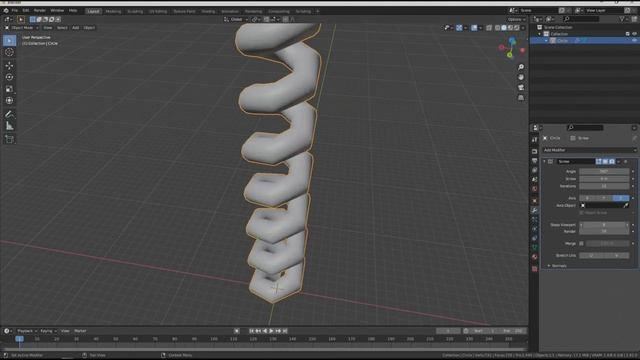Click the Axis Object eyedropper icon
The image size is (640, 360).
coord(626,206)
